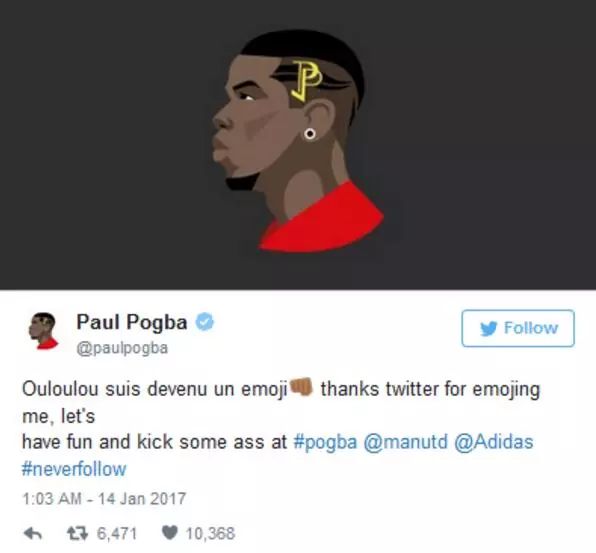Click the fist emoji in tweet text
Screen dimensions: 596x553
pyautogui.click(x=301, y=387)
